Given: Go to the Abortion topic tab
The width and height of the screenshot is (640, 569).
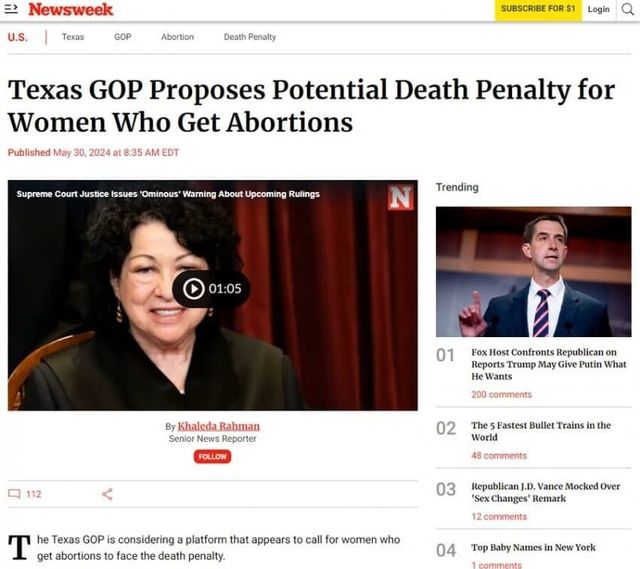Looking at the screenshot, I should [178, 37].
